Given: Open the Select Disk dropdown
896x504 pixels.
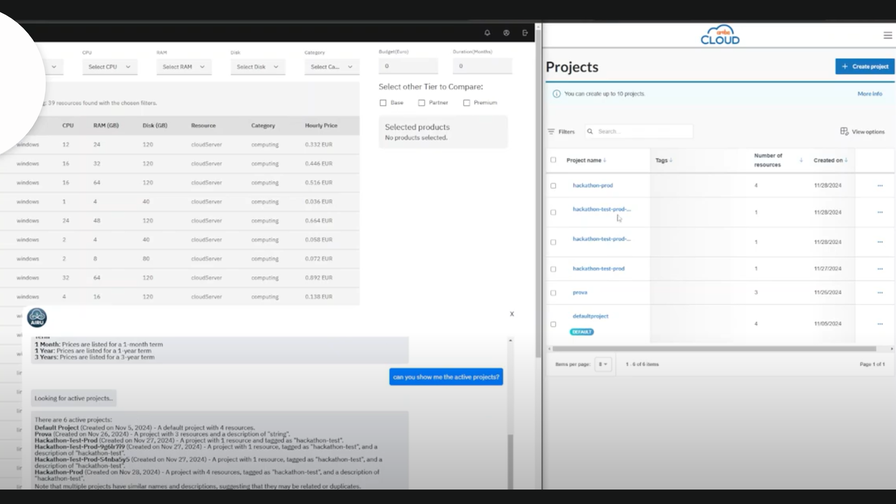Looking at the screenshot, I should click(257, 67).
